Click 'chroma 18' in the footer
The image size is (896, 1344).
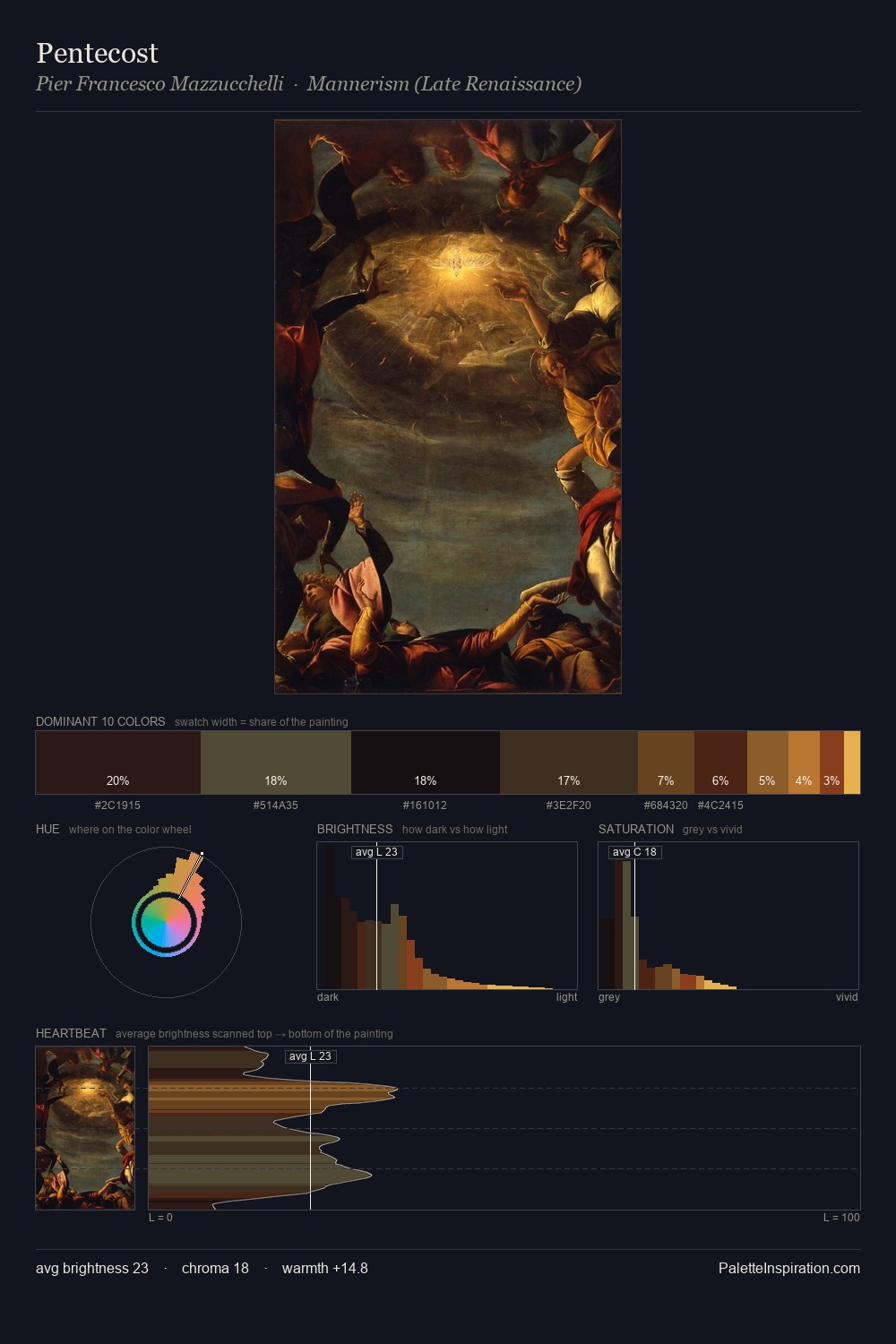[215, 1269]
